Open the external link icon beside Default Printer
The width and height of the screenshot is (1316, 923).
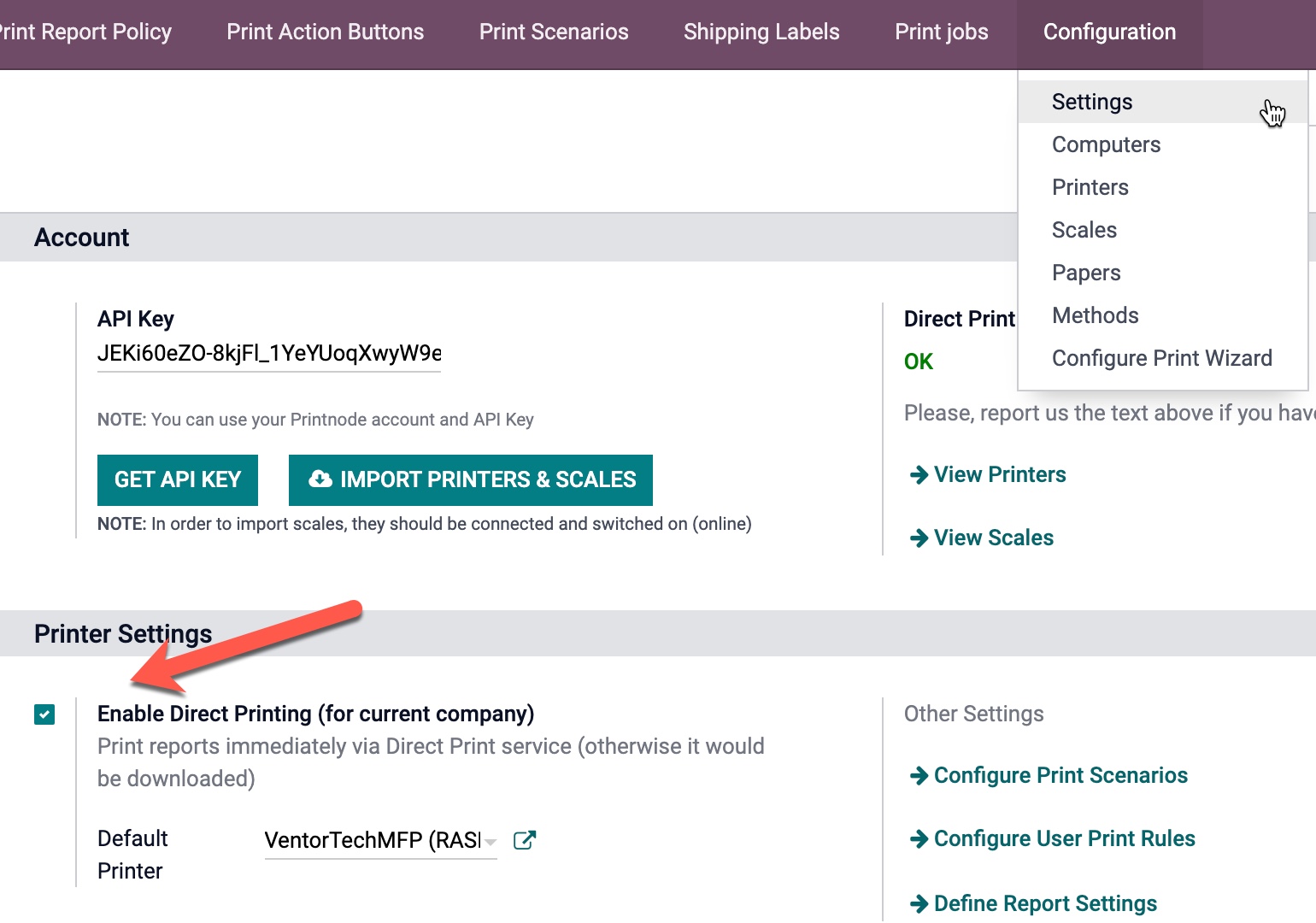coord(524,840)
